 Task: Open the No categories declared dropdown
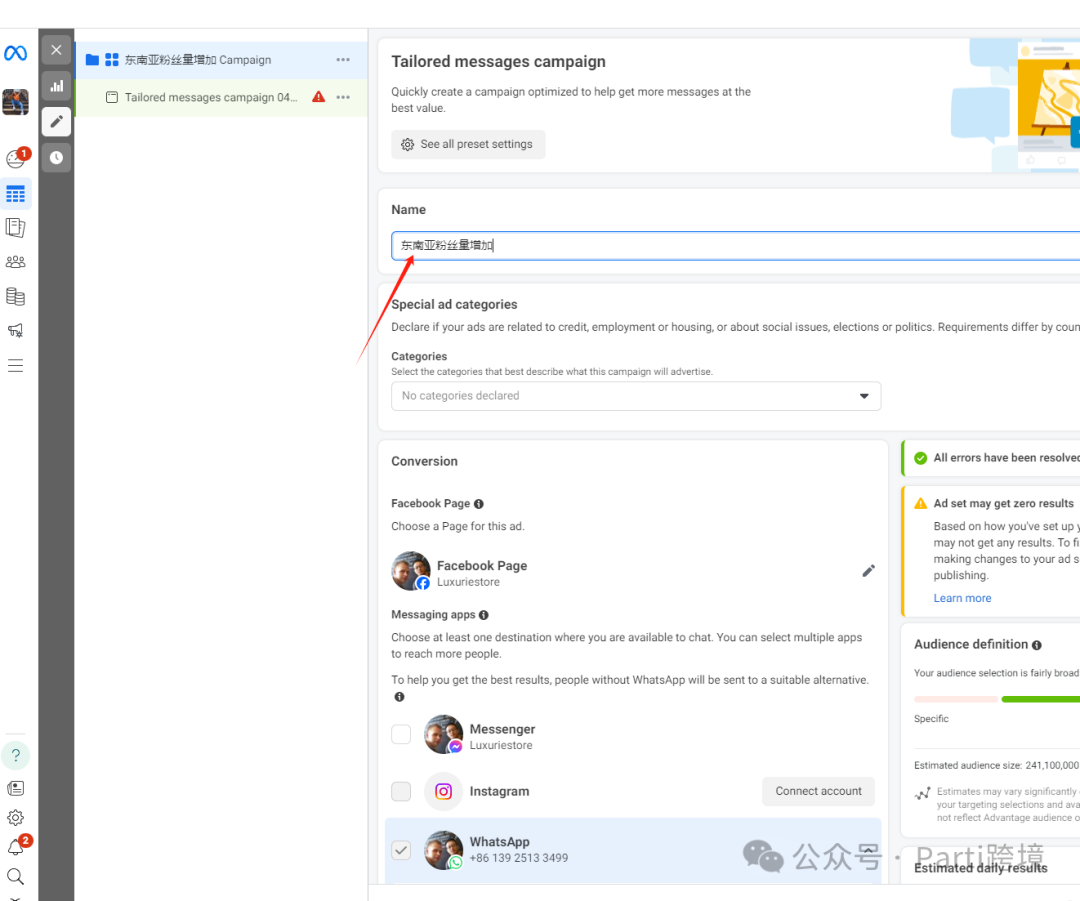tap(636, 396)
